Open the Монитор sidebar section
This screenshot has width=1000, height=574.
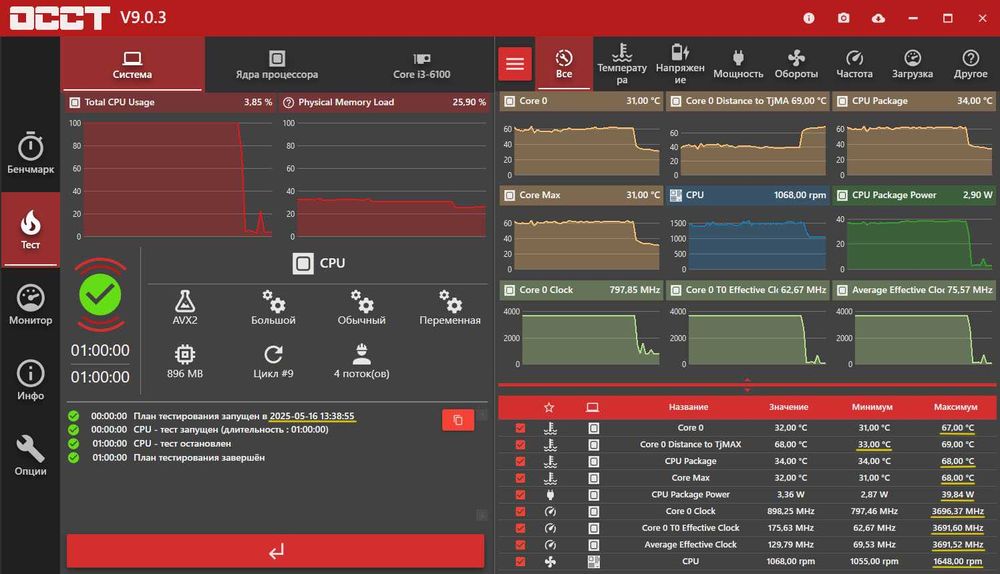(30, 305)
